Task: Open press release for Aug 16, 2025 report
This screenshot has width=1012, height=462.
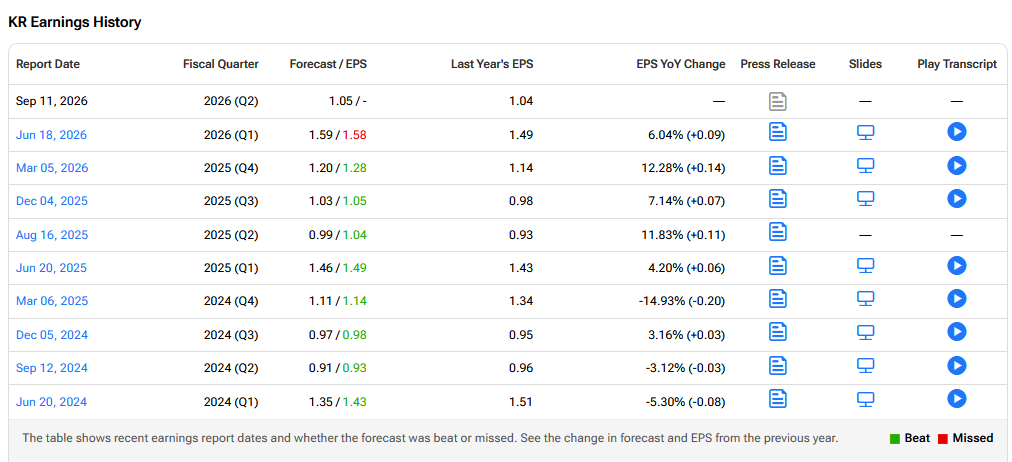Action: 778,232
